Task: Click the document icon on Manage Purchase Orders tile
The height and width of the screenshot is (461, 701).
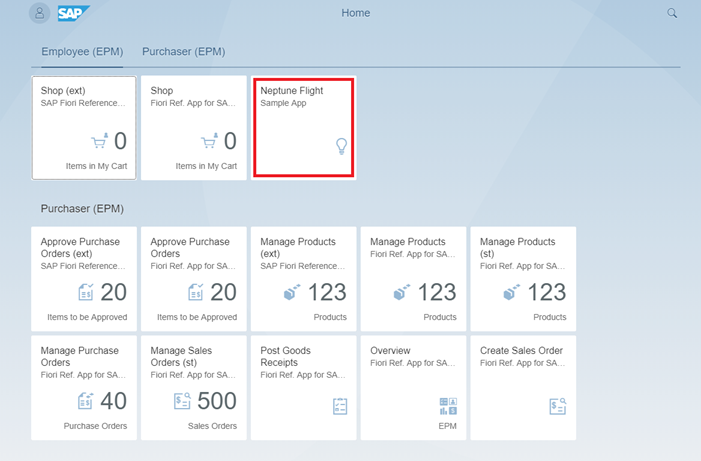Action: point(86,401)
